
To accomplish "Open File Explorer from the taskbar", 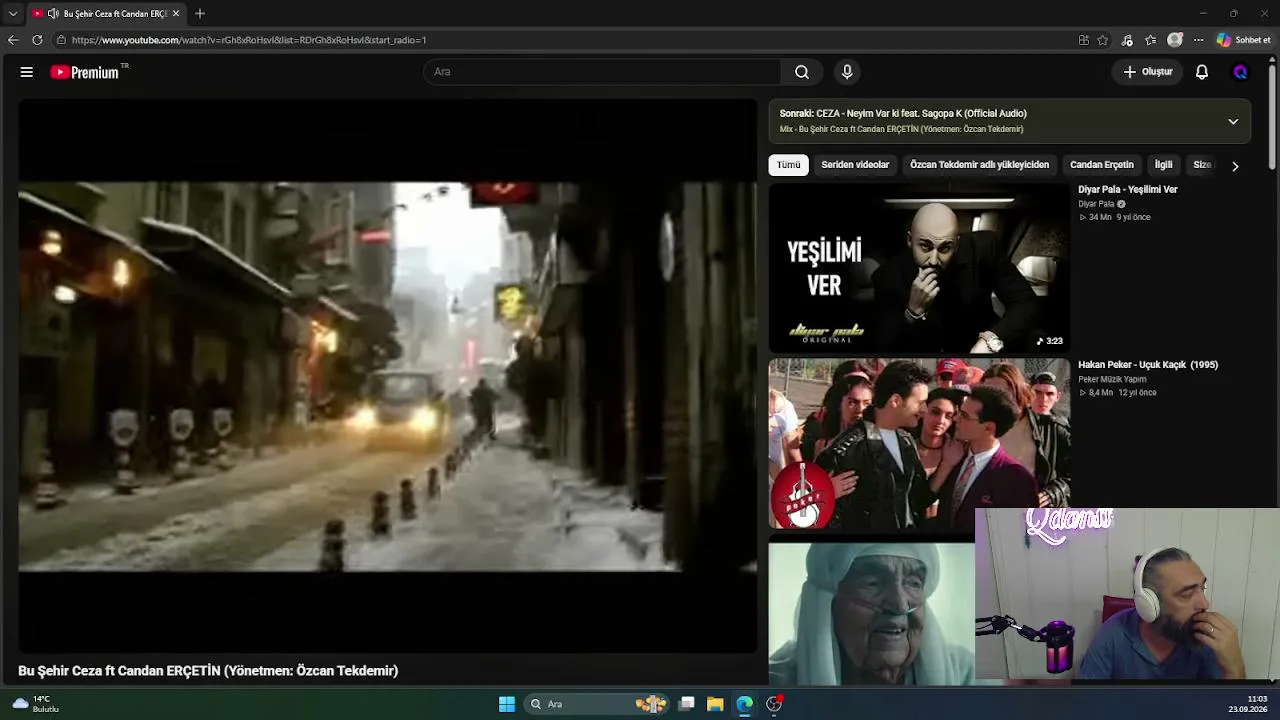I will tap(715, 704).
